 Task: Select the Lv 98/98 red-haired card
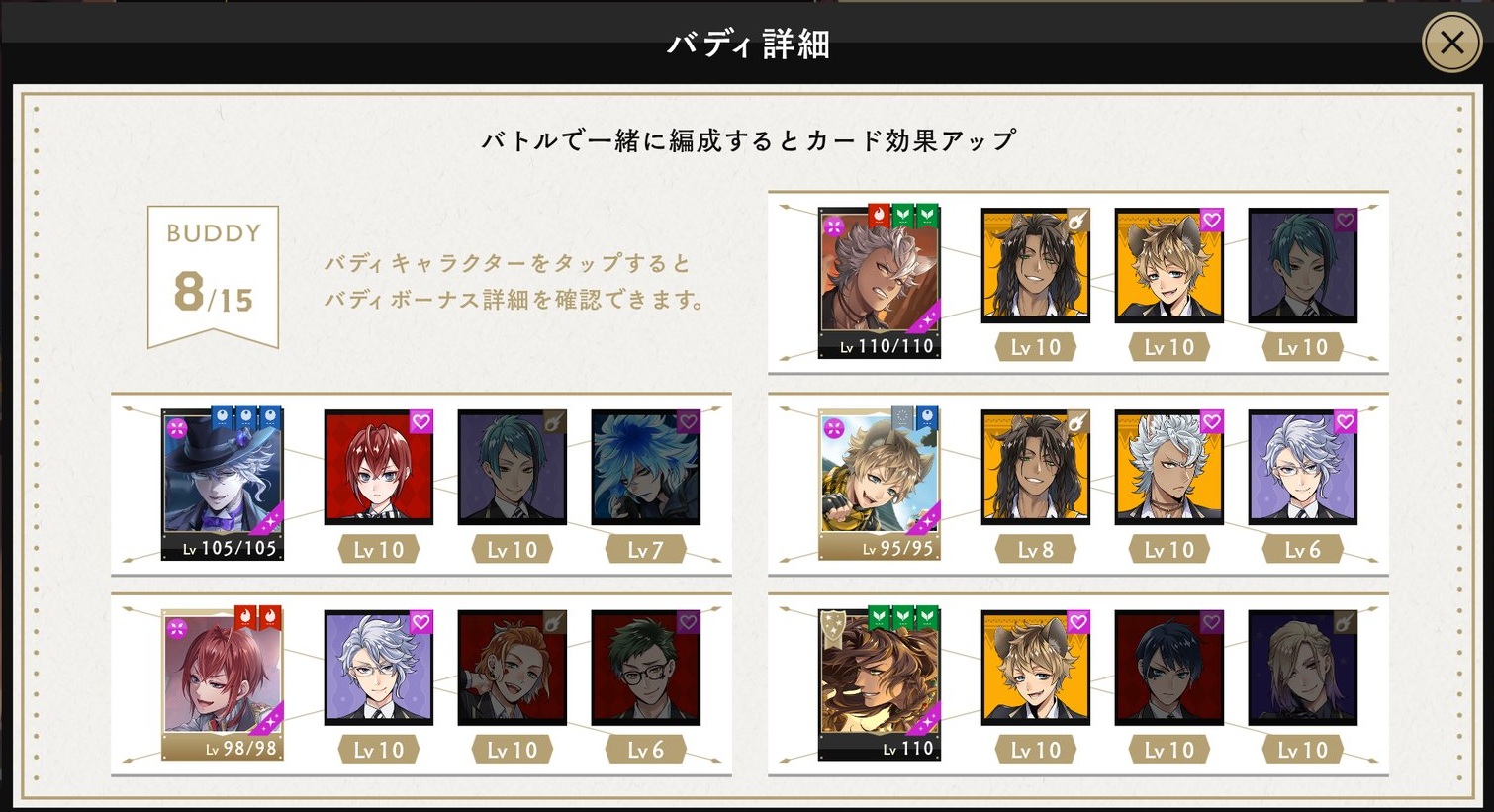coord(223,683)
